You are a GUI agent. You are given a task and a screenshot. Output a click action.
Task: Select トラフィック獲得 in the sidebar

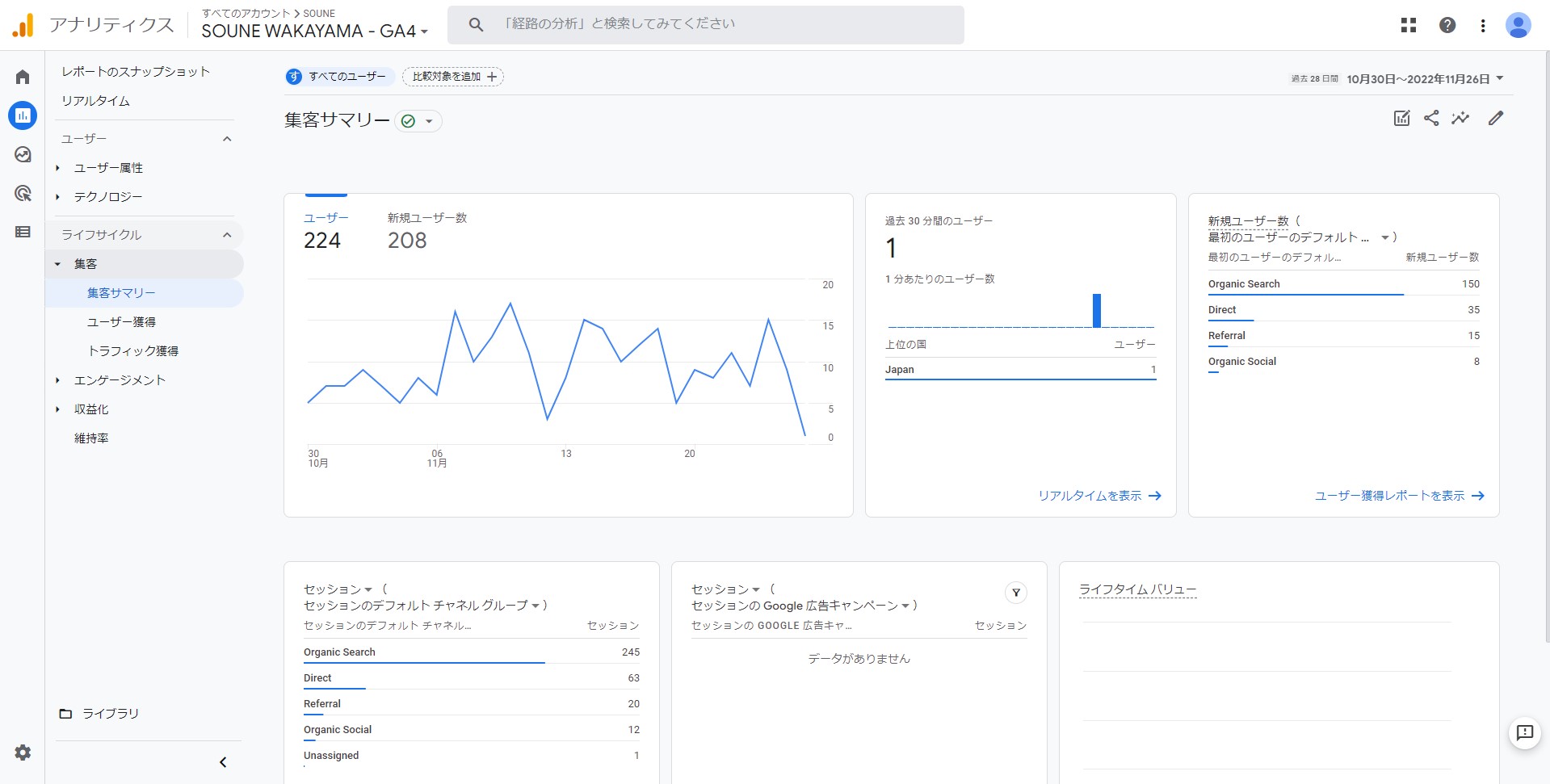132,351
